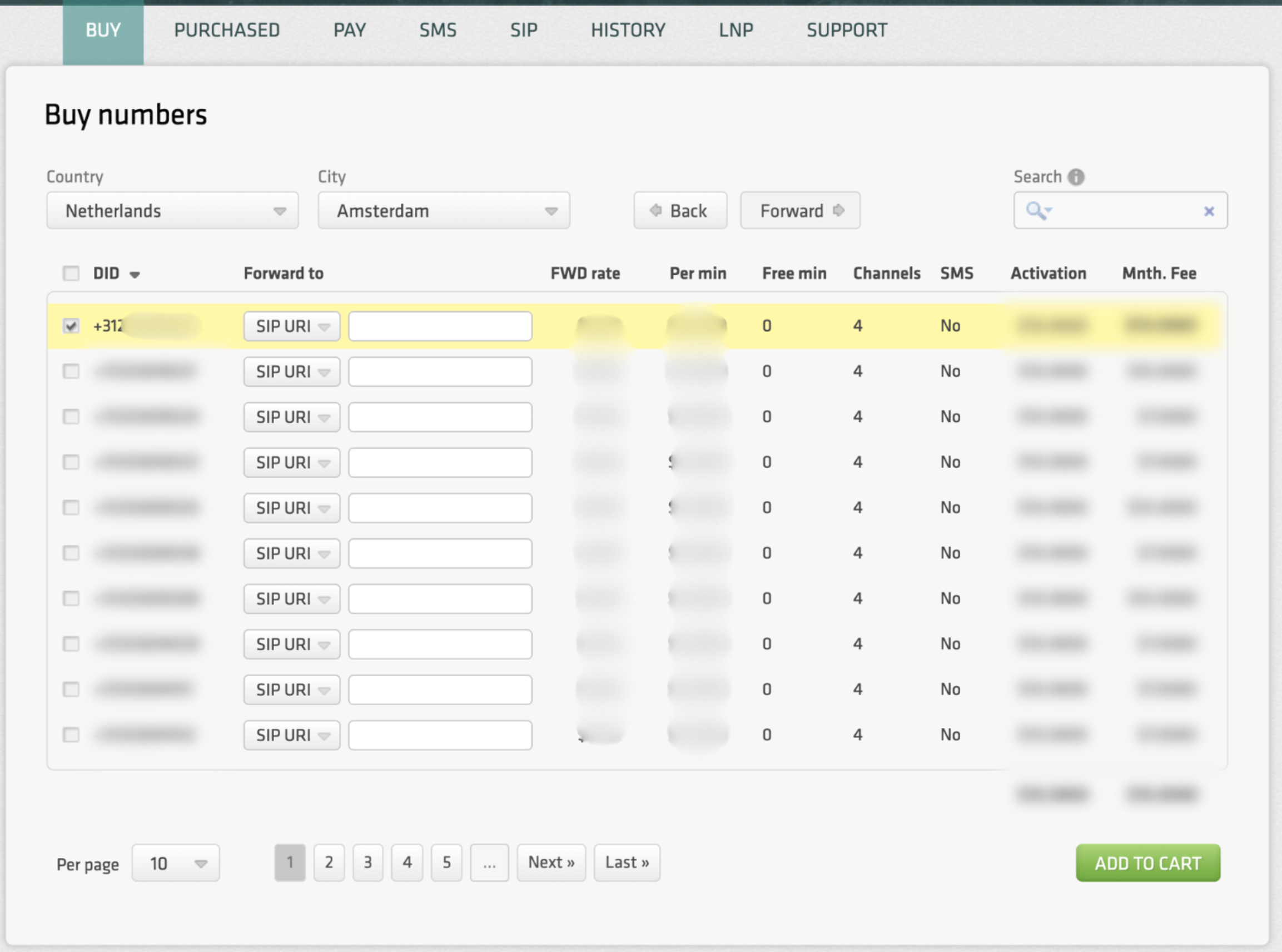
Task: Open the City dropdown showing Amsterdam
Action: coord(443,211)
